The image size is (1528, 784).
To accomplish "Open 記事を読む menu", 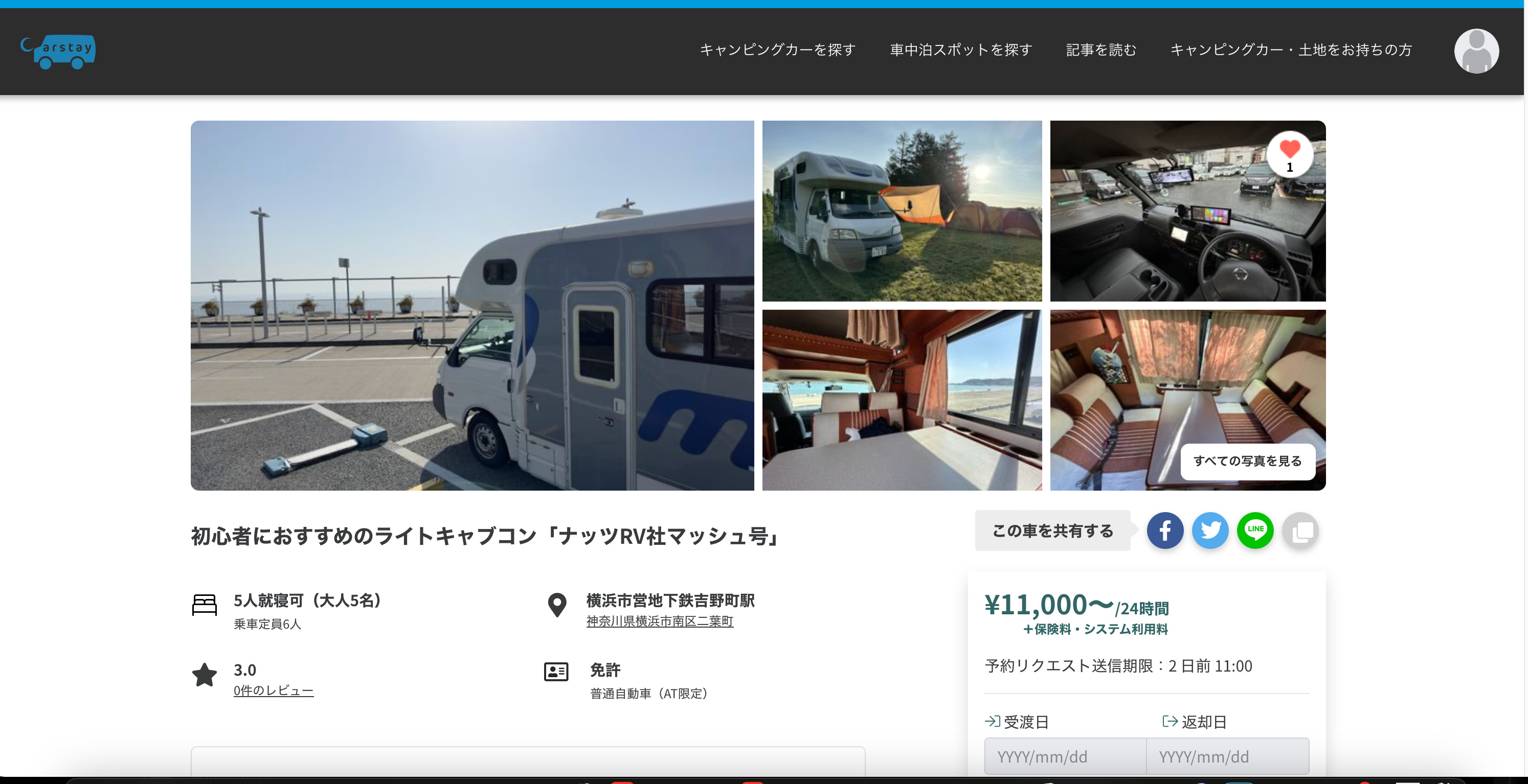I will [1101, 50].
